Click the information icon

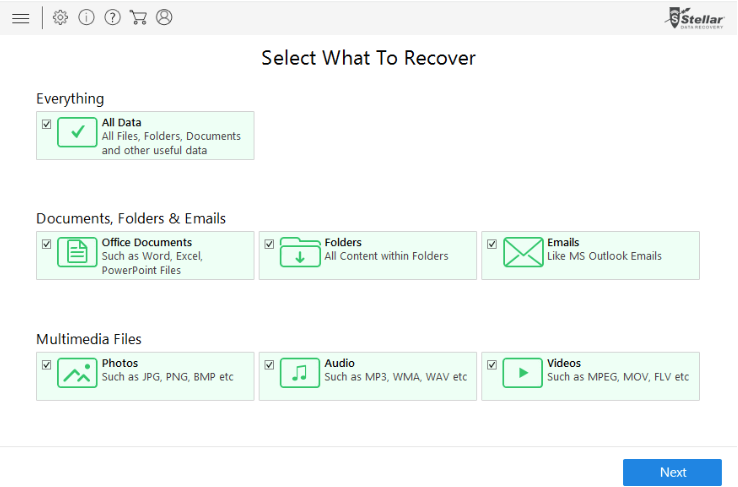tap(86, 17)
